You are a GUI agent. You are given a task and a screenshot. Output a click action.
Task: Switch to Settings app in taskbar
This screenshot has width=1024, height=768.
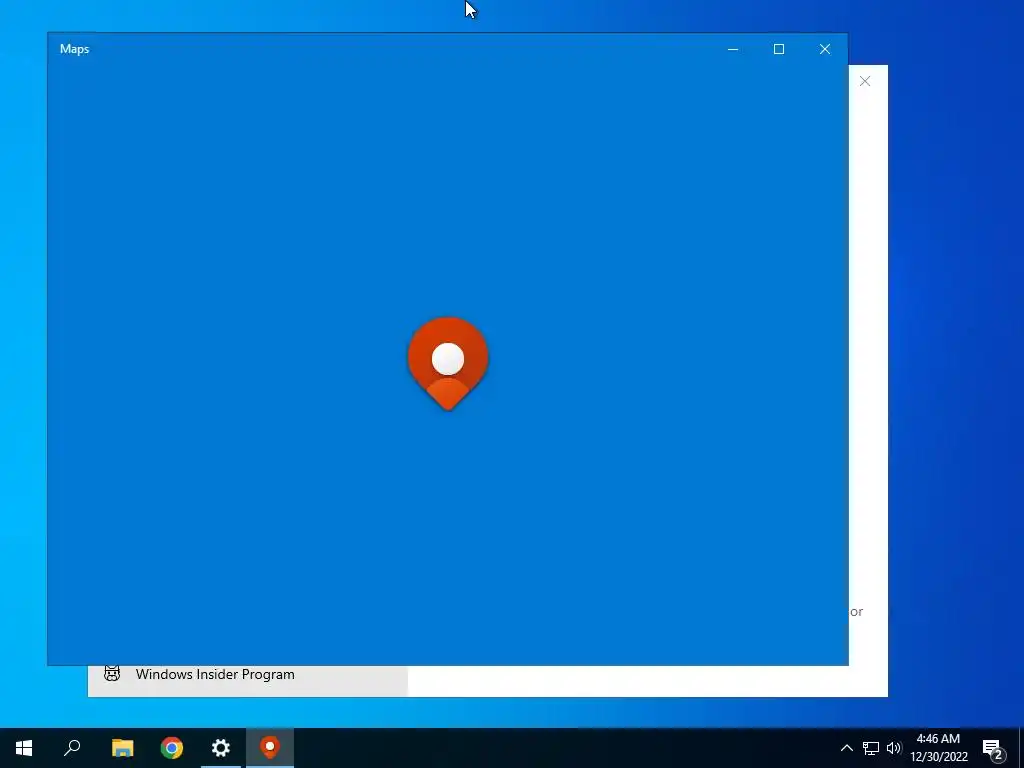tap(221, 748)
